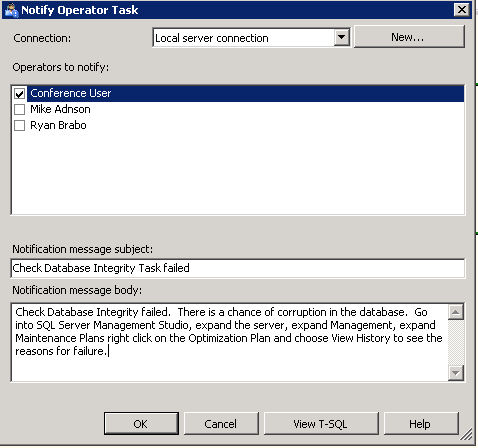Select the Ryan Brabo operator name
Image resolution: width=478 pixels, height=448 pixels.
58,125
